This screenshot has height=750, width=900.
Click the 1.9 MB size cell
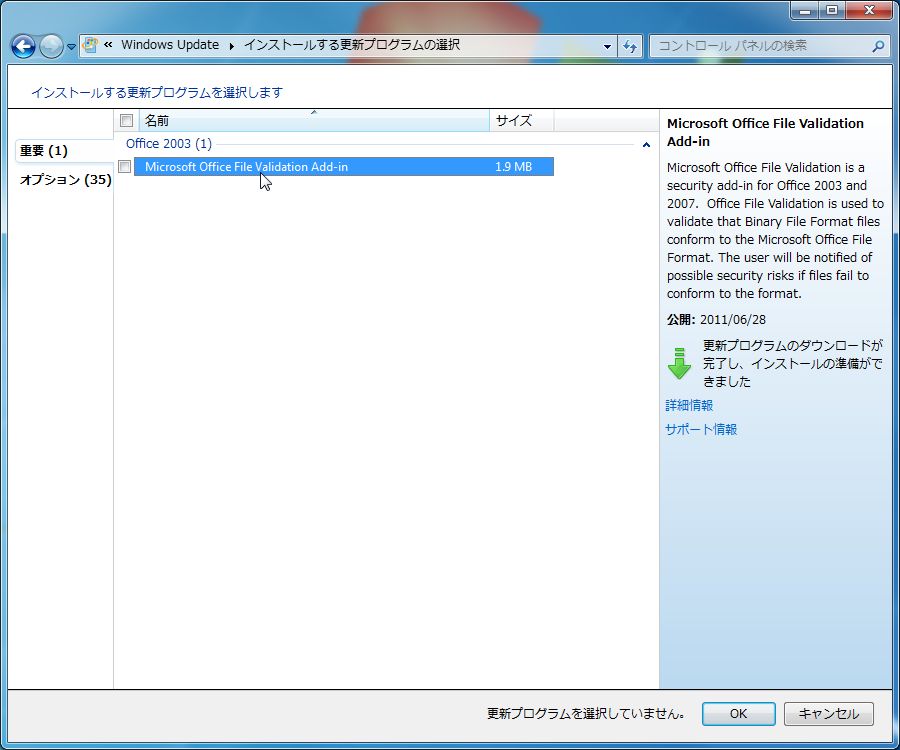(514, 166)
